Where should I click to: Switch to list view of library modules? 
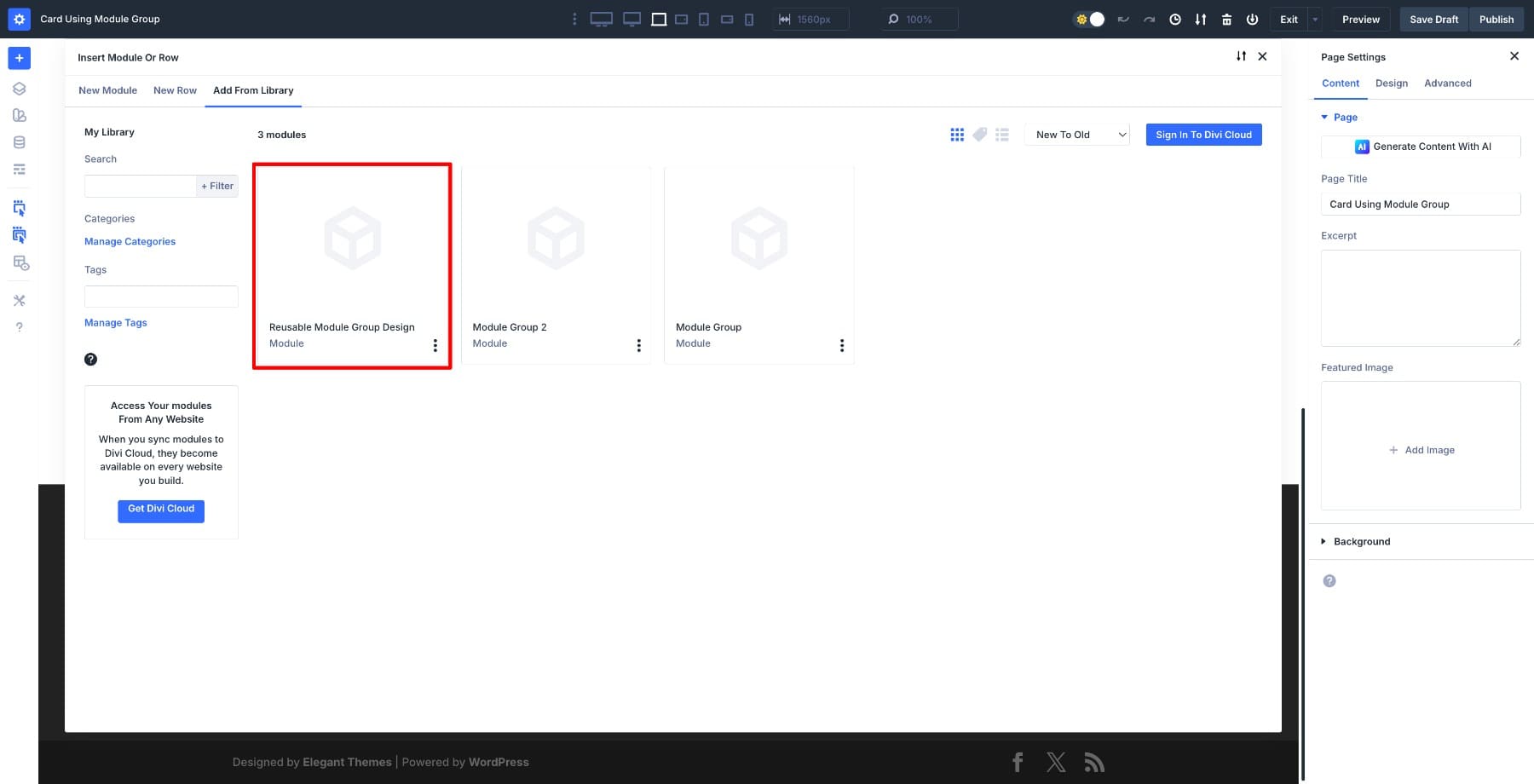point(1002,135)
